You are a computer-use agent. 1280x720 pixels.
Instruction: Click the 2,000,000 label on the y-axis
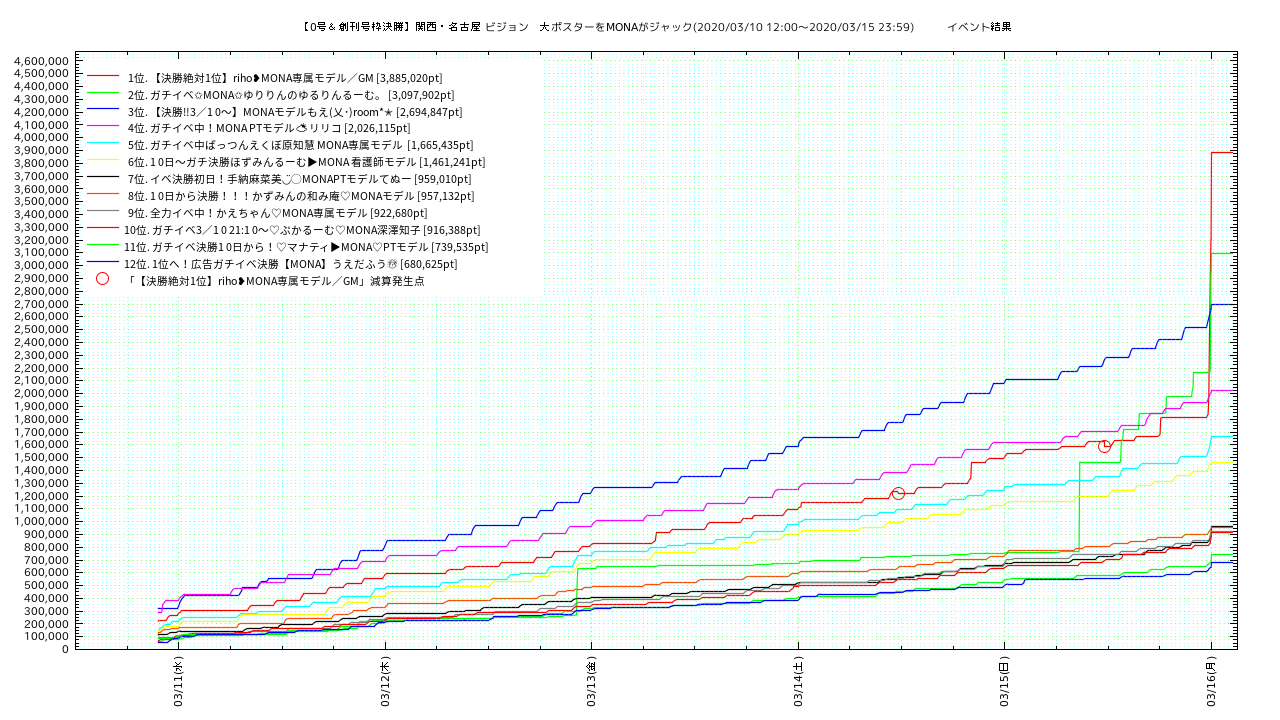pos(40,393)
